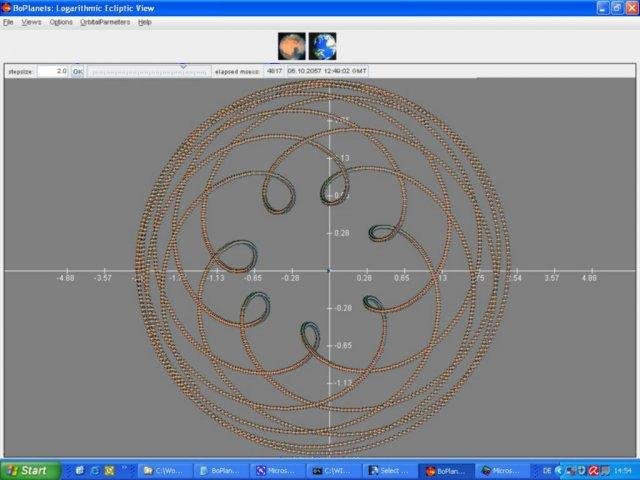Open the Help menu
The height and width of the screenshot is (480, 640).
coord(145,22)
